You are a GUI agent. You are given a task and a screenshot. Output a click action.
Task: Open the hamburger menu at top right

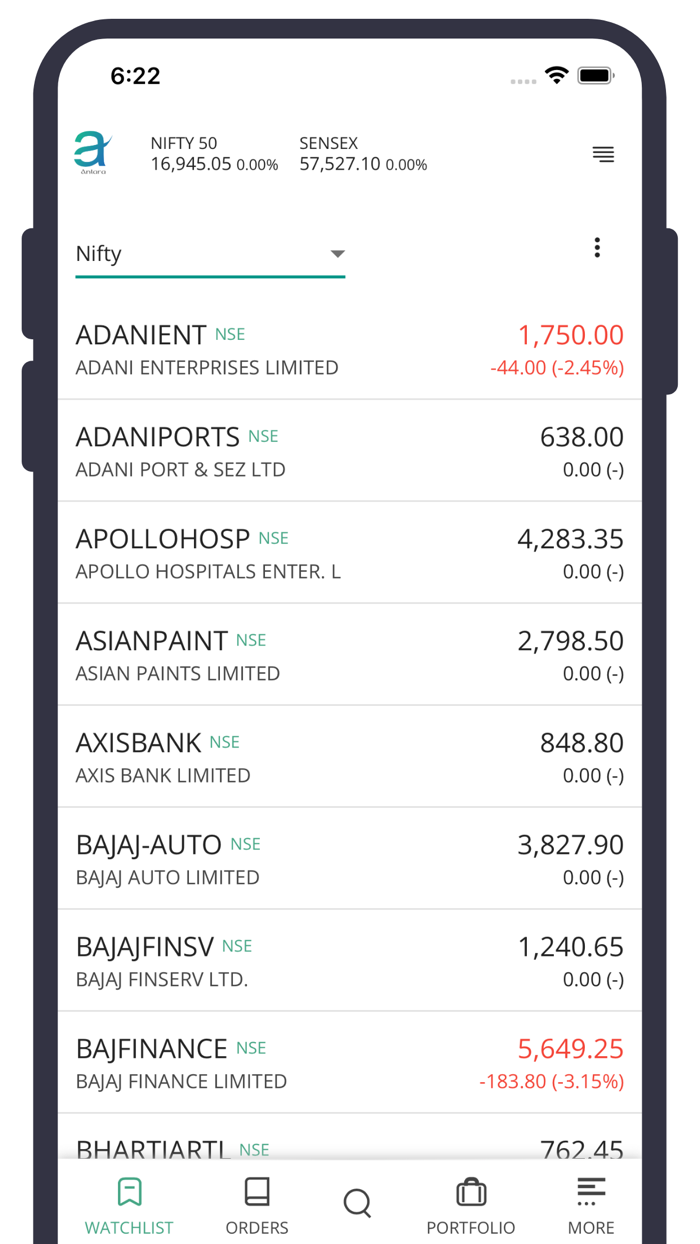pos(604,155)
